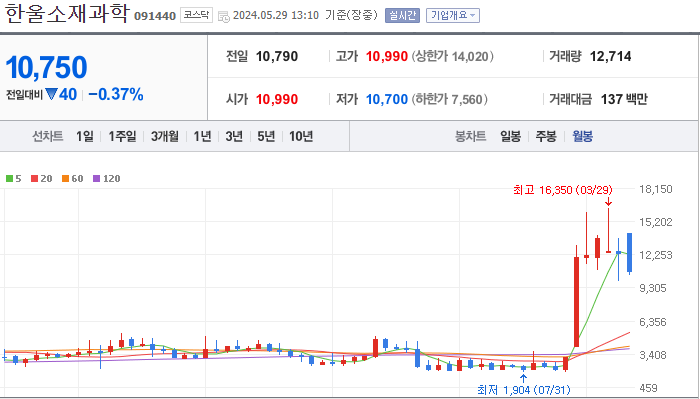The height and width of the screenshot is (399, 700).
Task: Click the 거래량 value 12,714
Action: [610, 56]
